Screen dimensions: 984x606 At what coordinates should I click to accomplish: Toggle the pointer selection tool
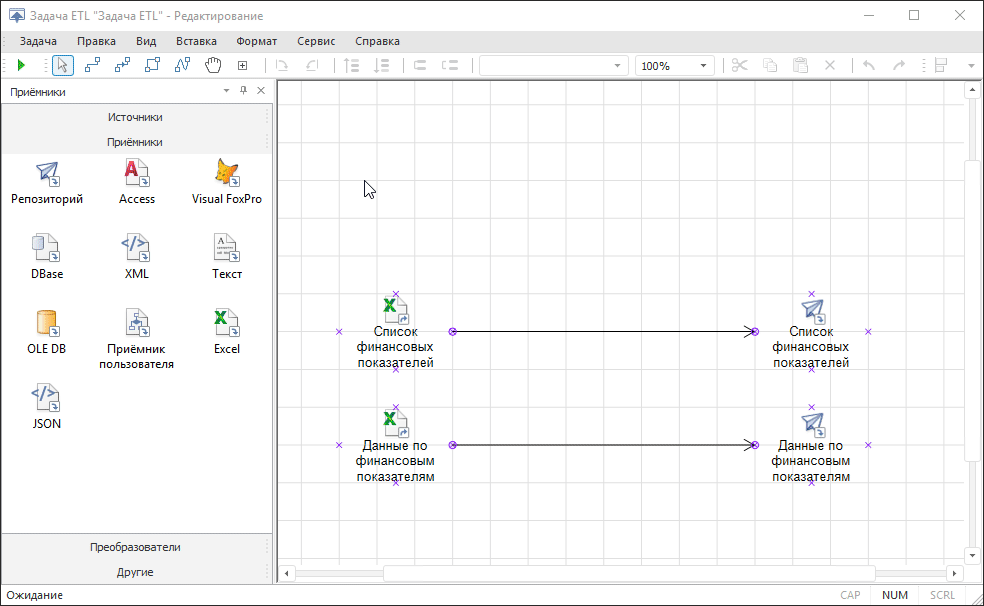[62, 65]
